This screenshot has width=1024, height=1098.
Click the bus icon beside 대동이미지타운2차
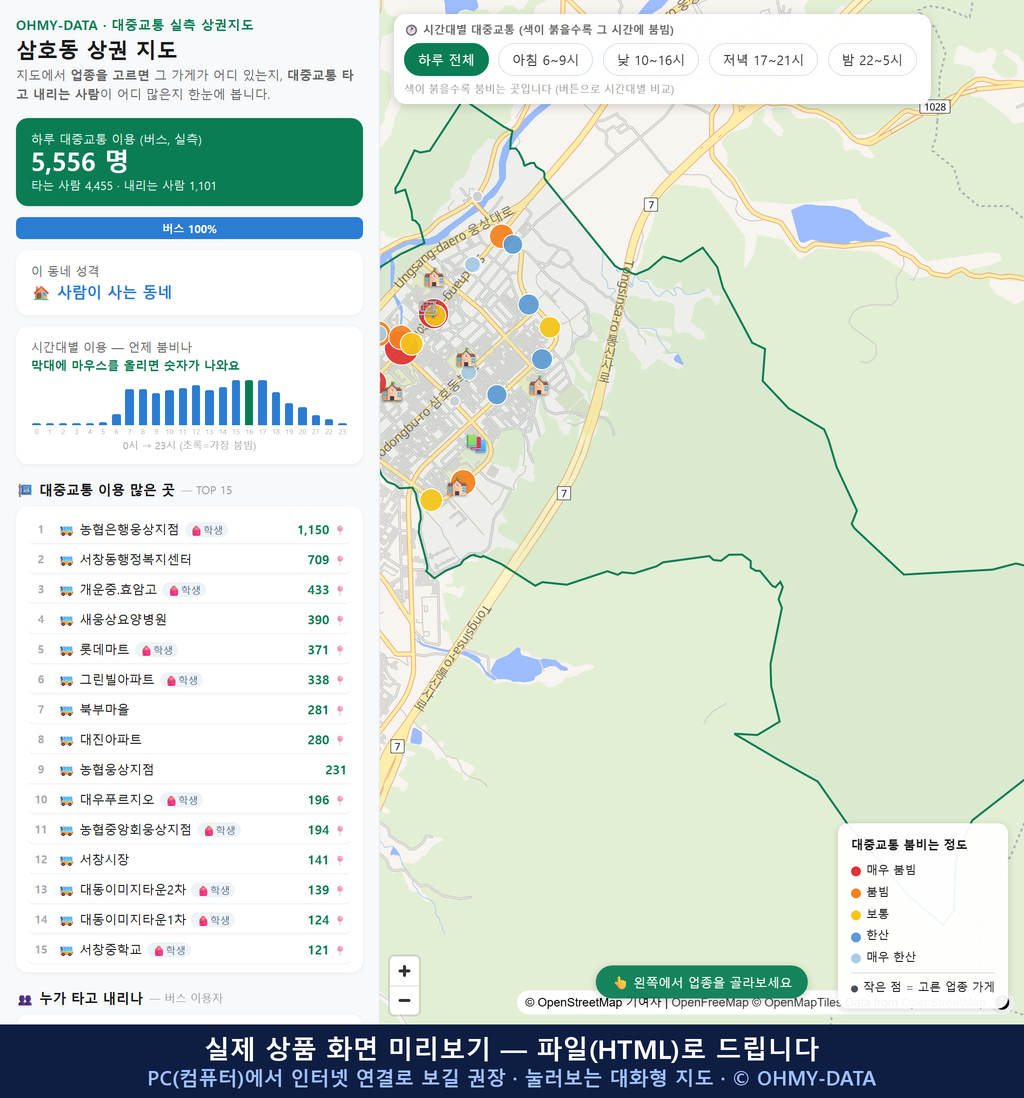pyautogui.click(x=67, y=890)
